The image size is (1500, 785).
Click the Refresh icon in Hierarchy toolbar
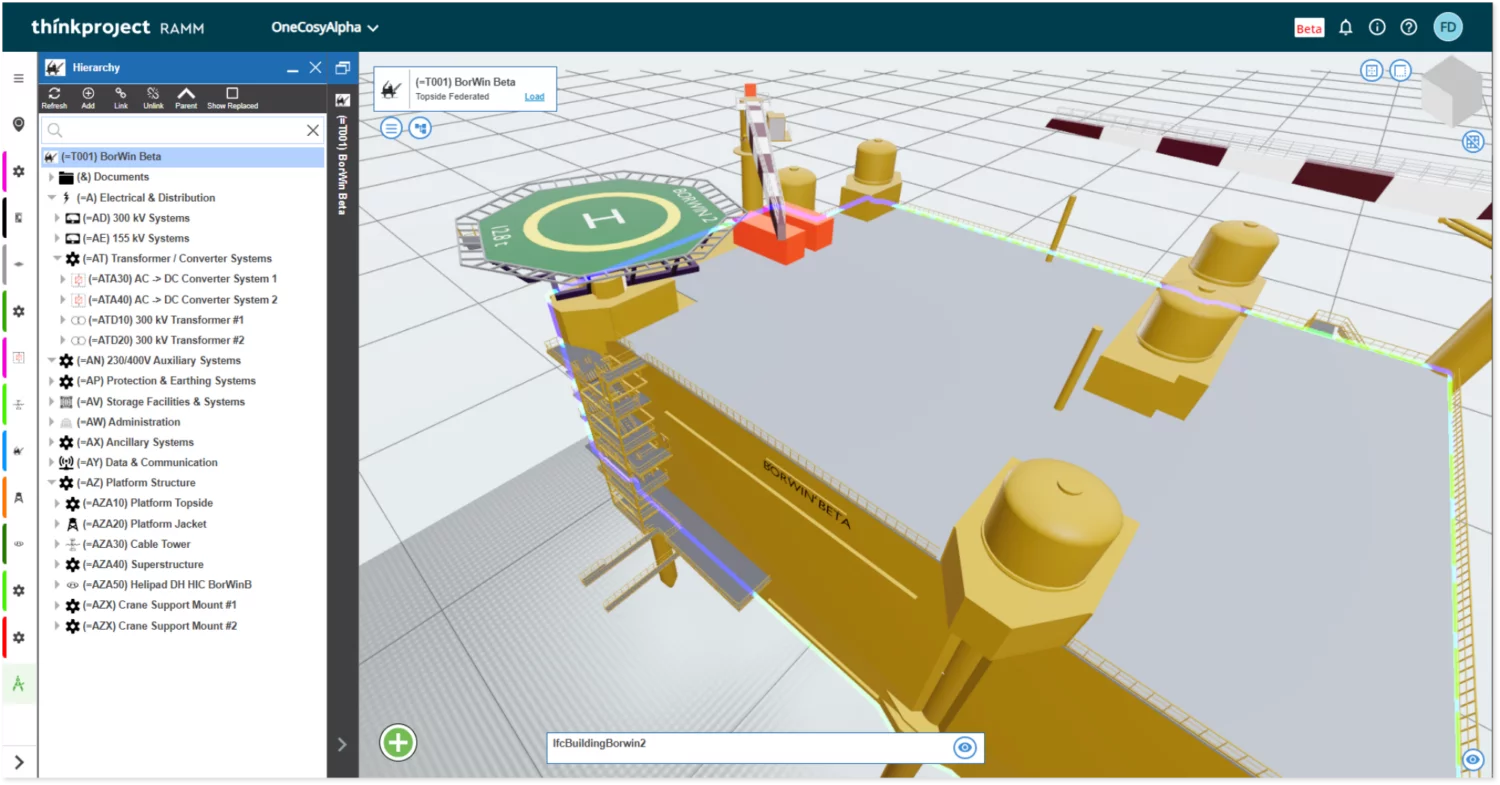(x=54, y=94)
